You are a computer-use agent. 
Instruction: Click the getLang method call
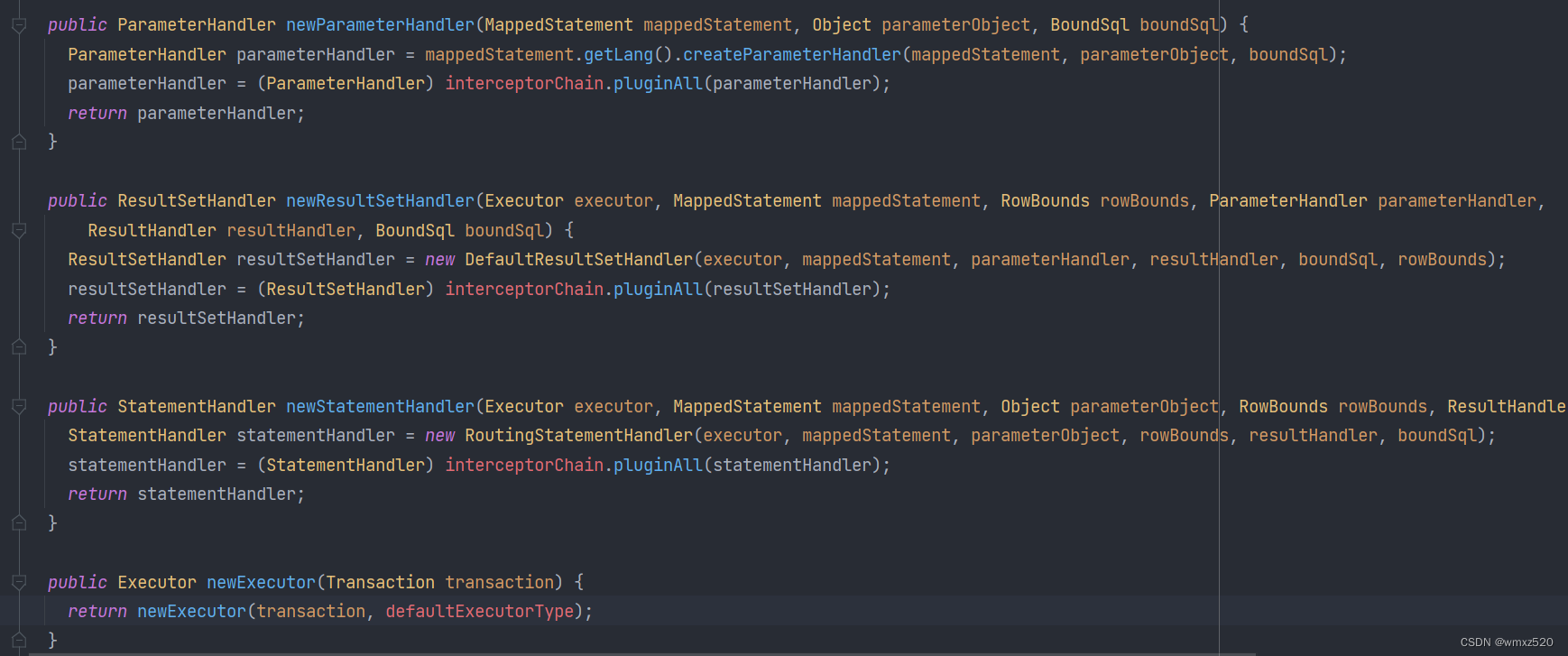pyautogui.click(x=618, y=55)
